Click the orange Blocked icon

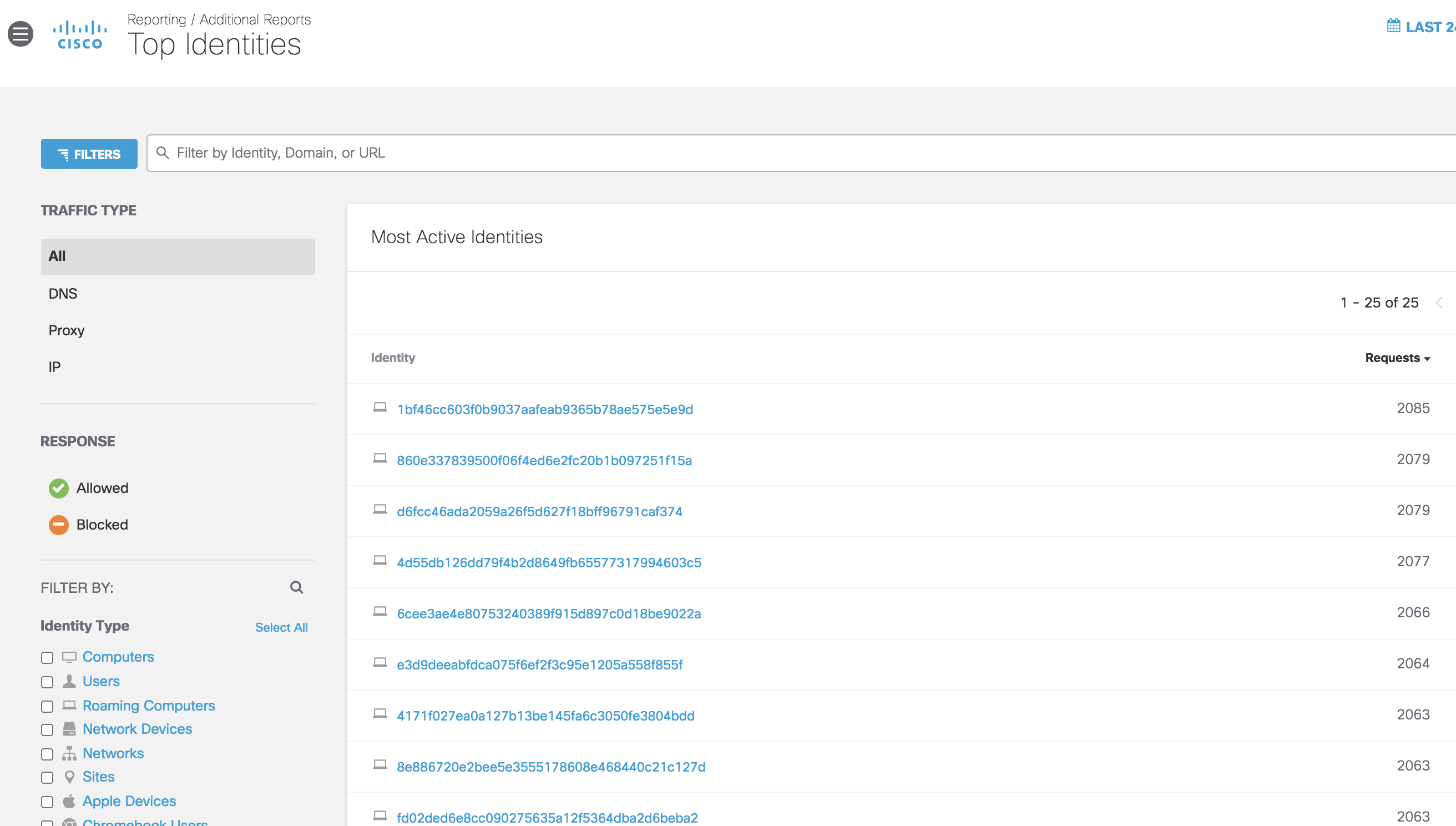(58, 525)
